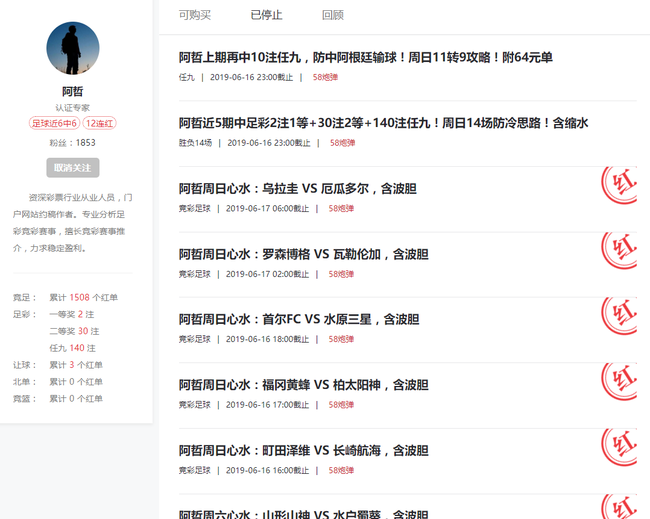
Task: Click 58炮弹 price on 乌拉圭 article
Action: pos(341,209)
